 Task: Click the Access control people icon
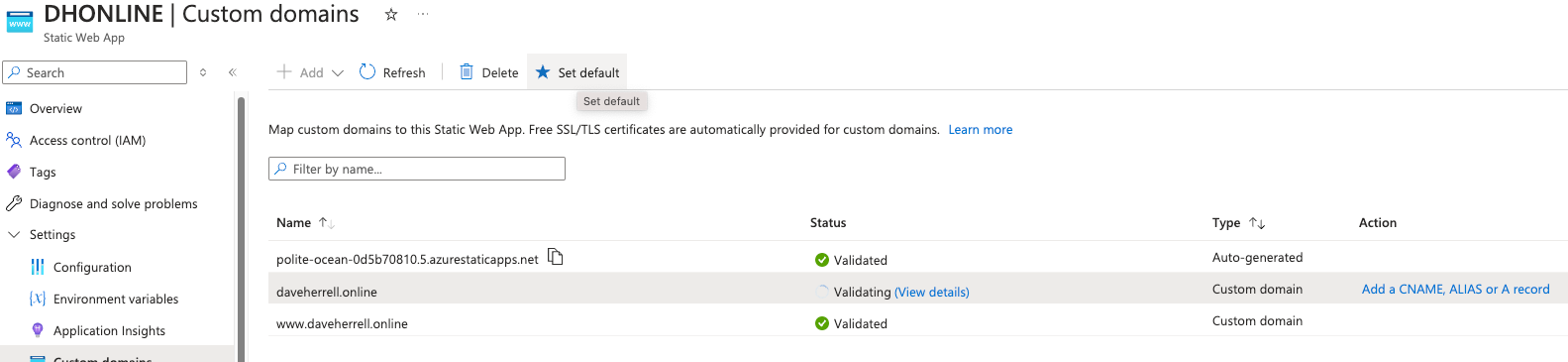coord(14,140)
